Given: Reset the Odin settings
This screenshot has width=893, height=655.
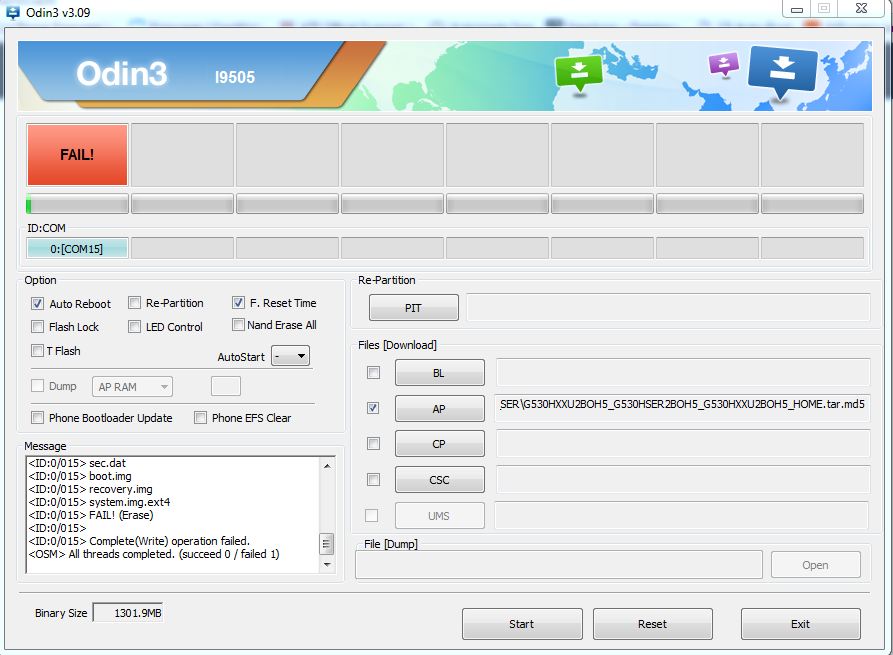Looking at the screenshot, I should point(653,624).
